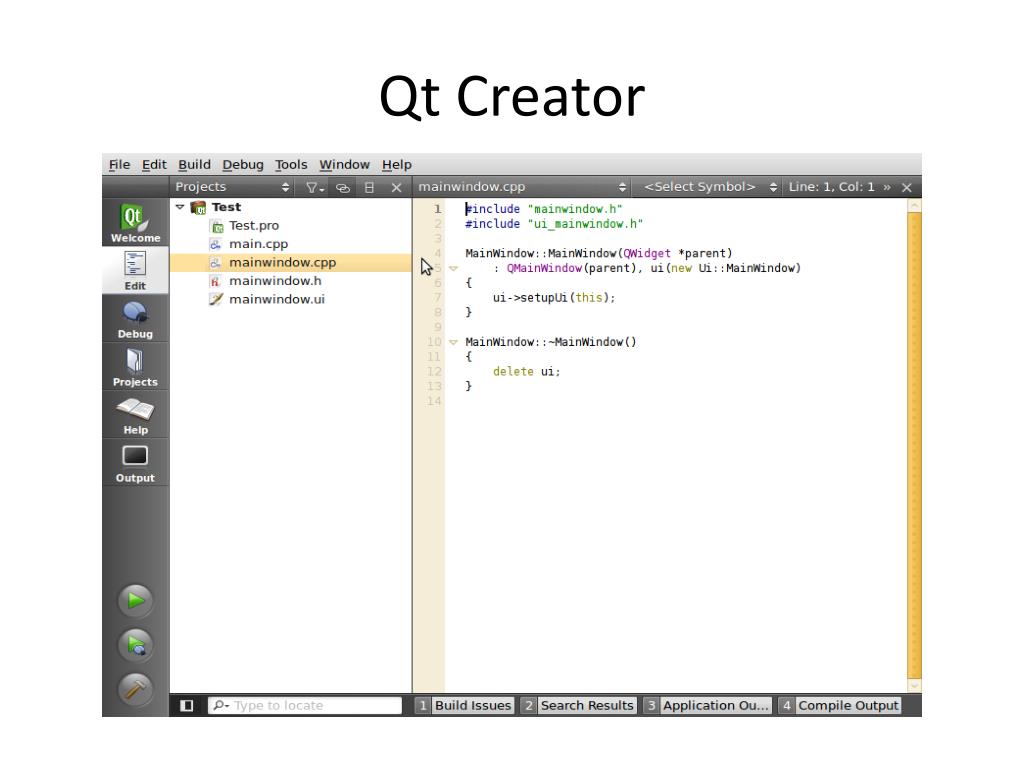Click the Test project folder icon
The width and height of the screenshot is (1024, 768).
198,207
